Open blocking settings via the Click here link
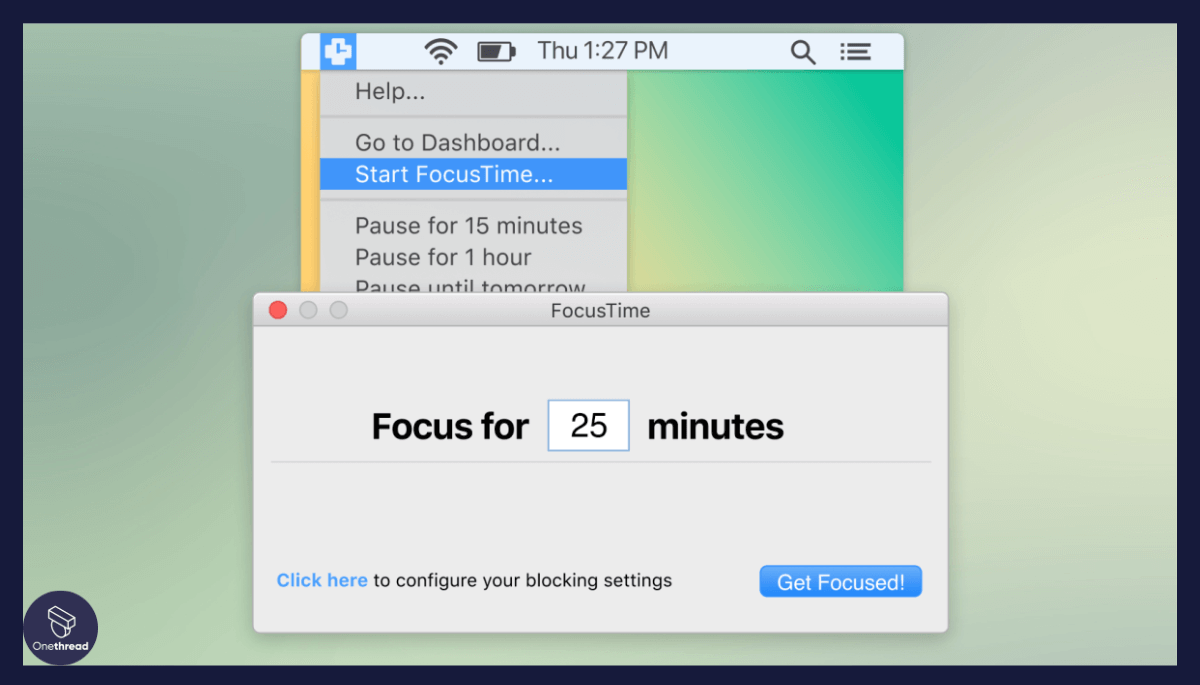Screen dimensions: 1200x685 click(x=321, y=580)
